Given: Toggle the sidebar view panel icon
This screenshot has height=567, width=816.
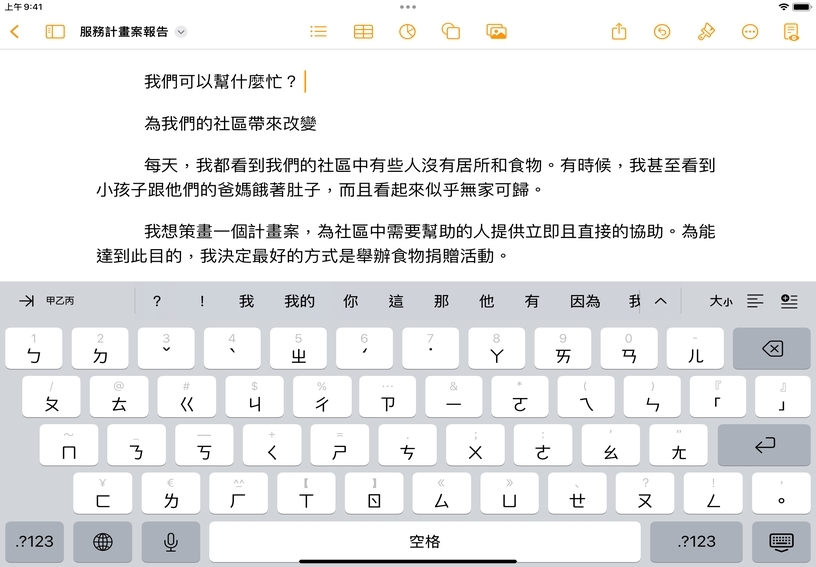Looking at the screenshot, I should click(55, 32).
